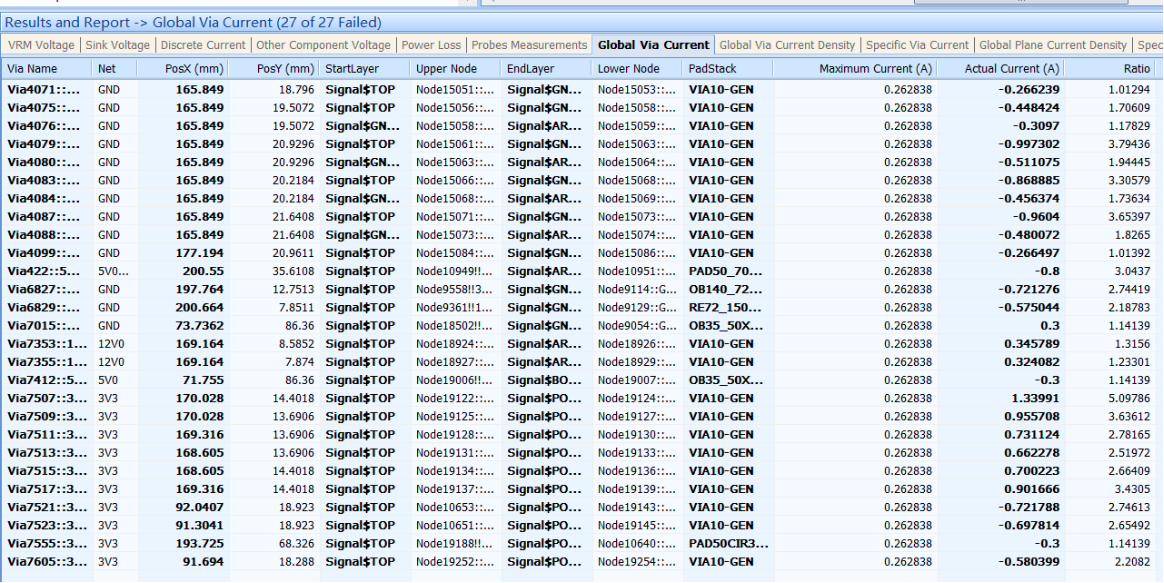Click the Upper Node column header
This screenshot has height=583, width=1164.
455,68
